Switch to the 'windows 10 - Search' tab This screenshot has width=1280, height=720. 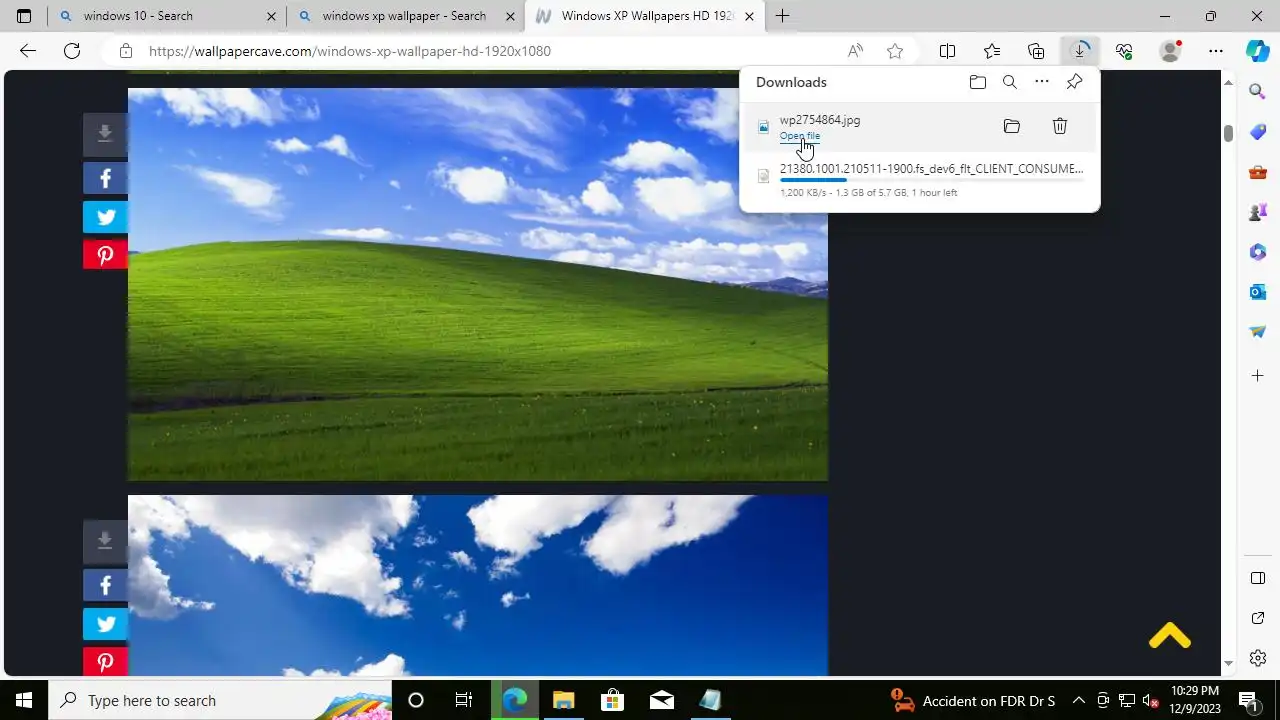(x=166, y=16)
